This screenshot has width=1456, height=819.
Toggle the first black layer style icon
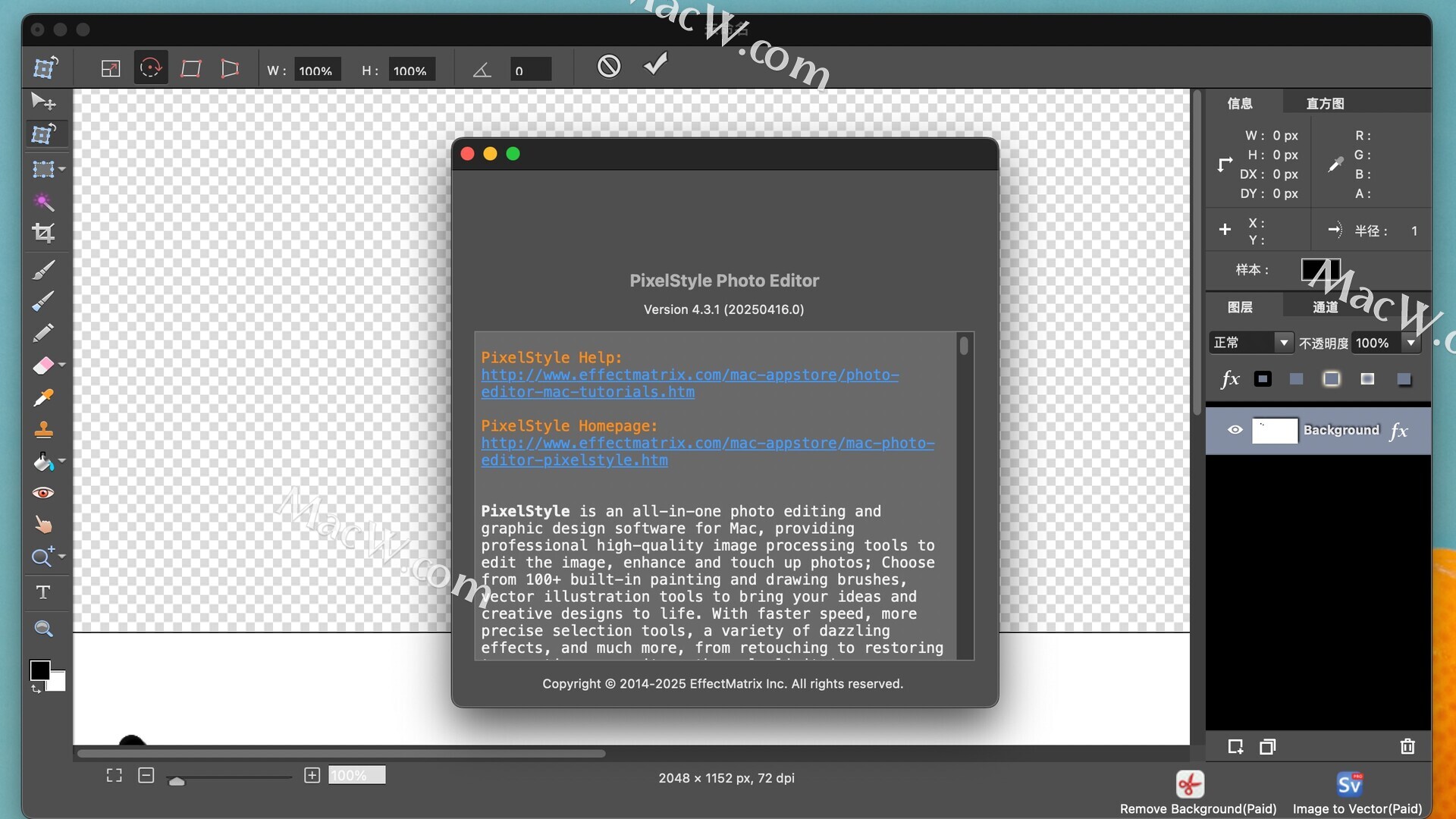click(1263, 379)
